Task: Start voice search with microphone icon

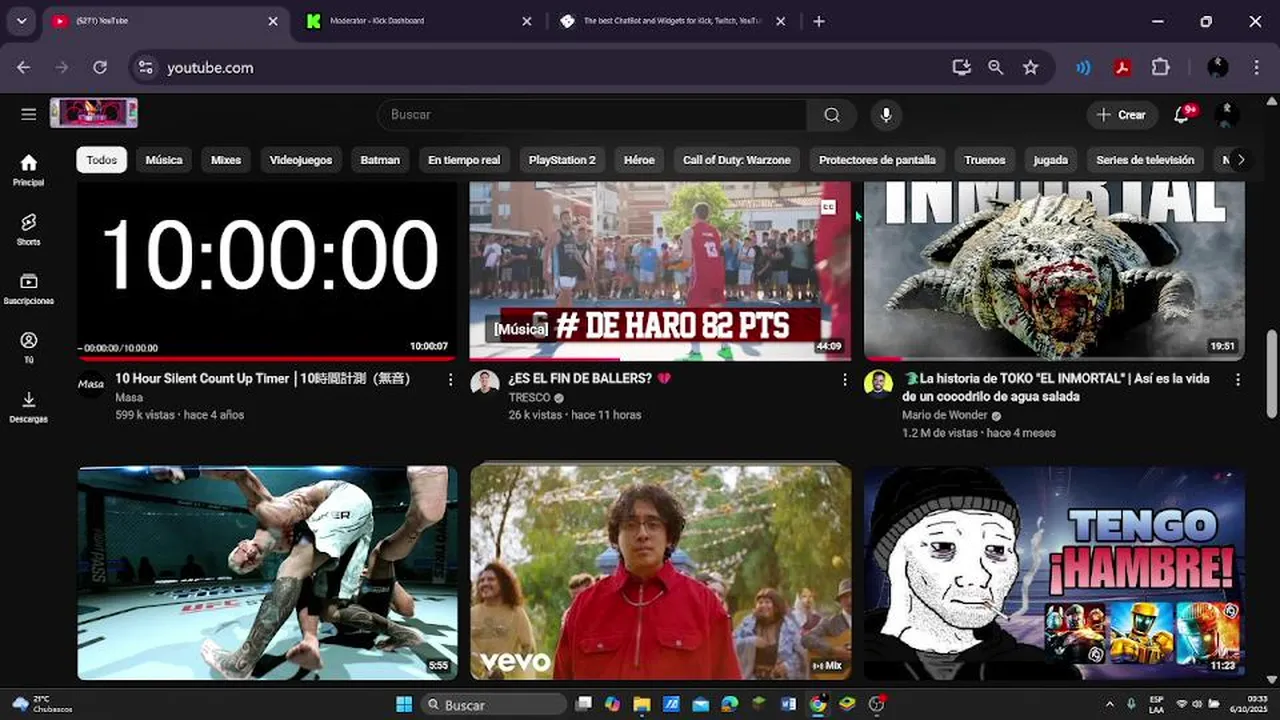Action: pos(885,115)
